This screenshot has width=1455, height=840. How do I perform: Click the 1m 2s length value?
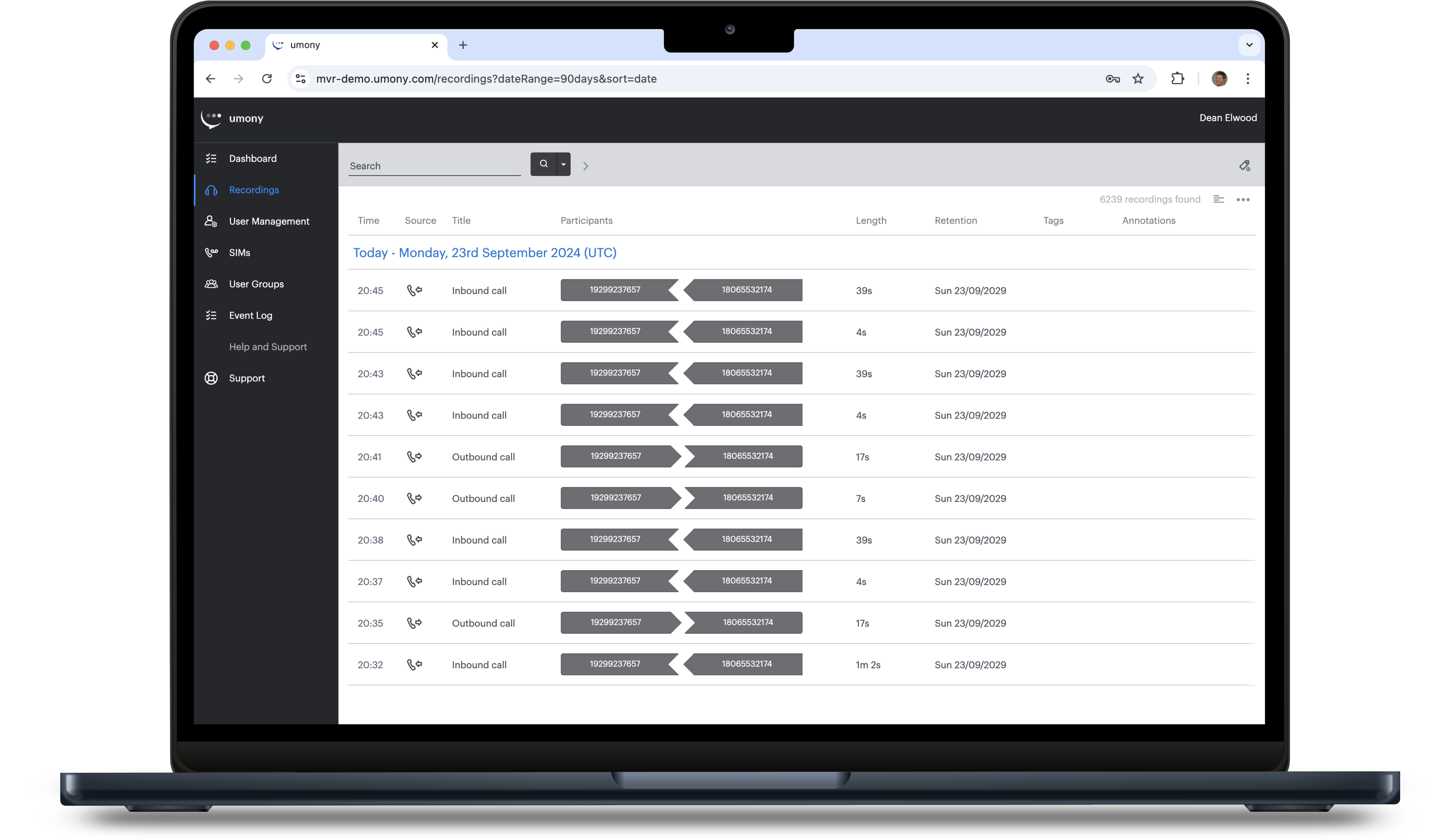tap(868, 665)
